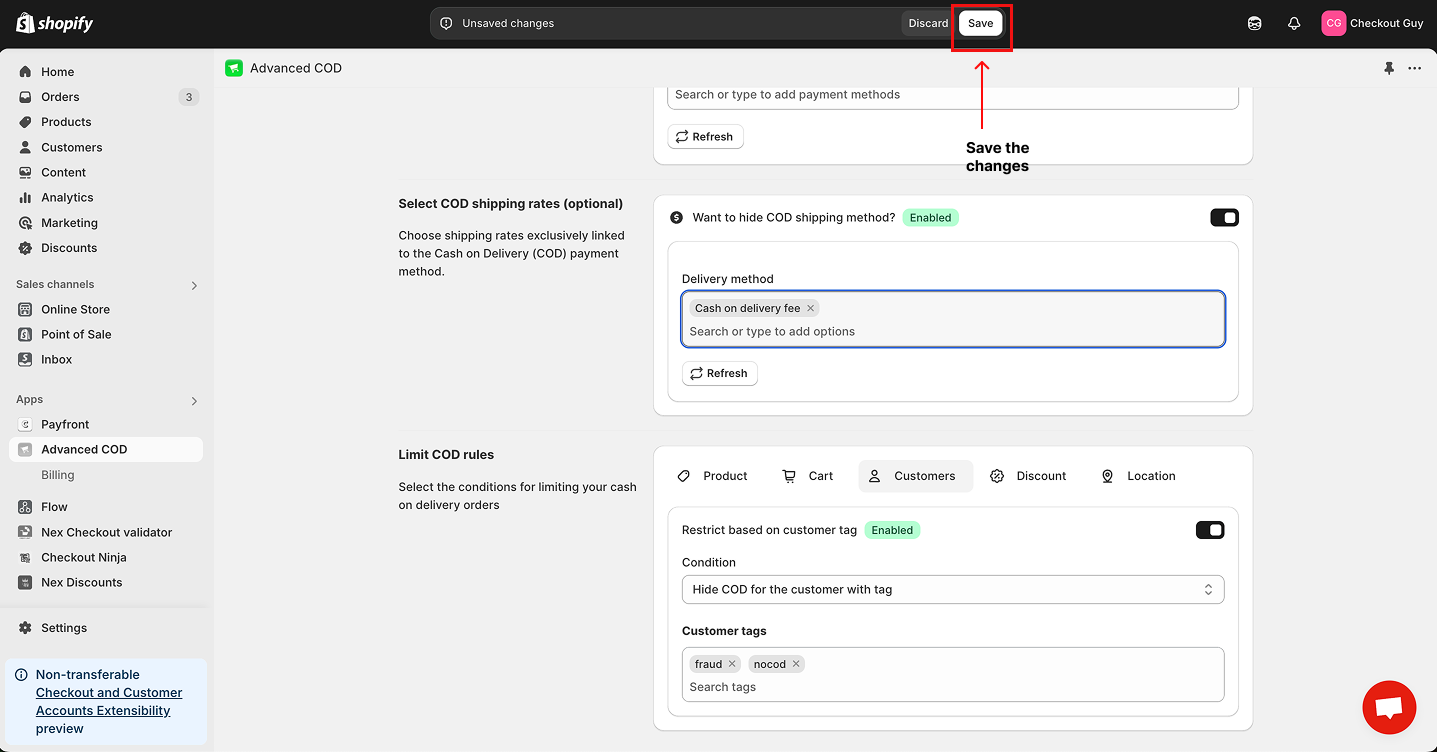
Task: Open the Condition dropdown
Action: (952, 589)
